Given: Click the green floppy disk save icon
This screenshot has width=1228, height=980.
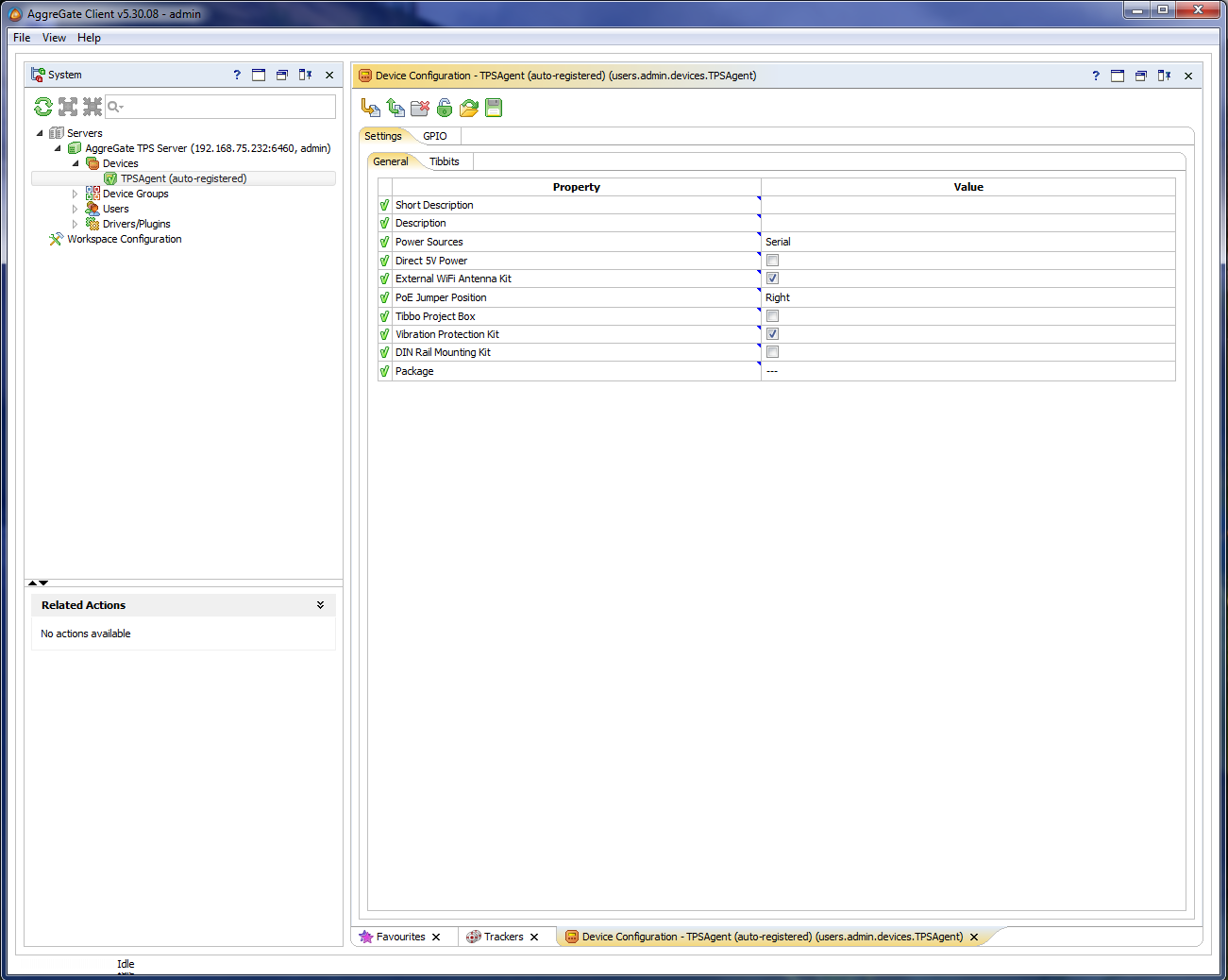Looking at the screenshot, I should pyautogui.click(x=494, y=108).
